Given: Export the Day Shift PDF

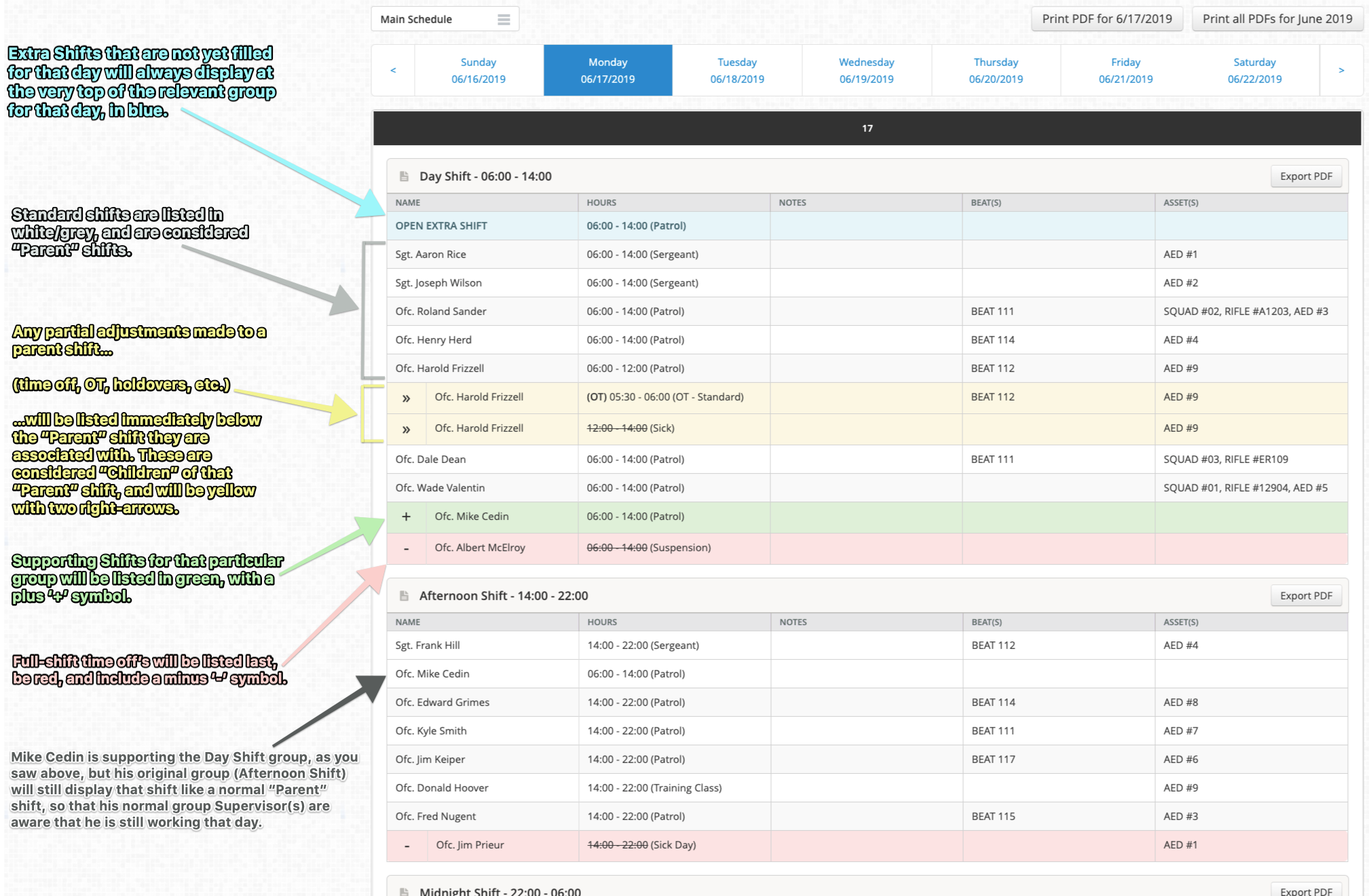Looking at the screenshot, I should [1306, 176].
